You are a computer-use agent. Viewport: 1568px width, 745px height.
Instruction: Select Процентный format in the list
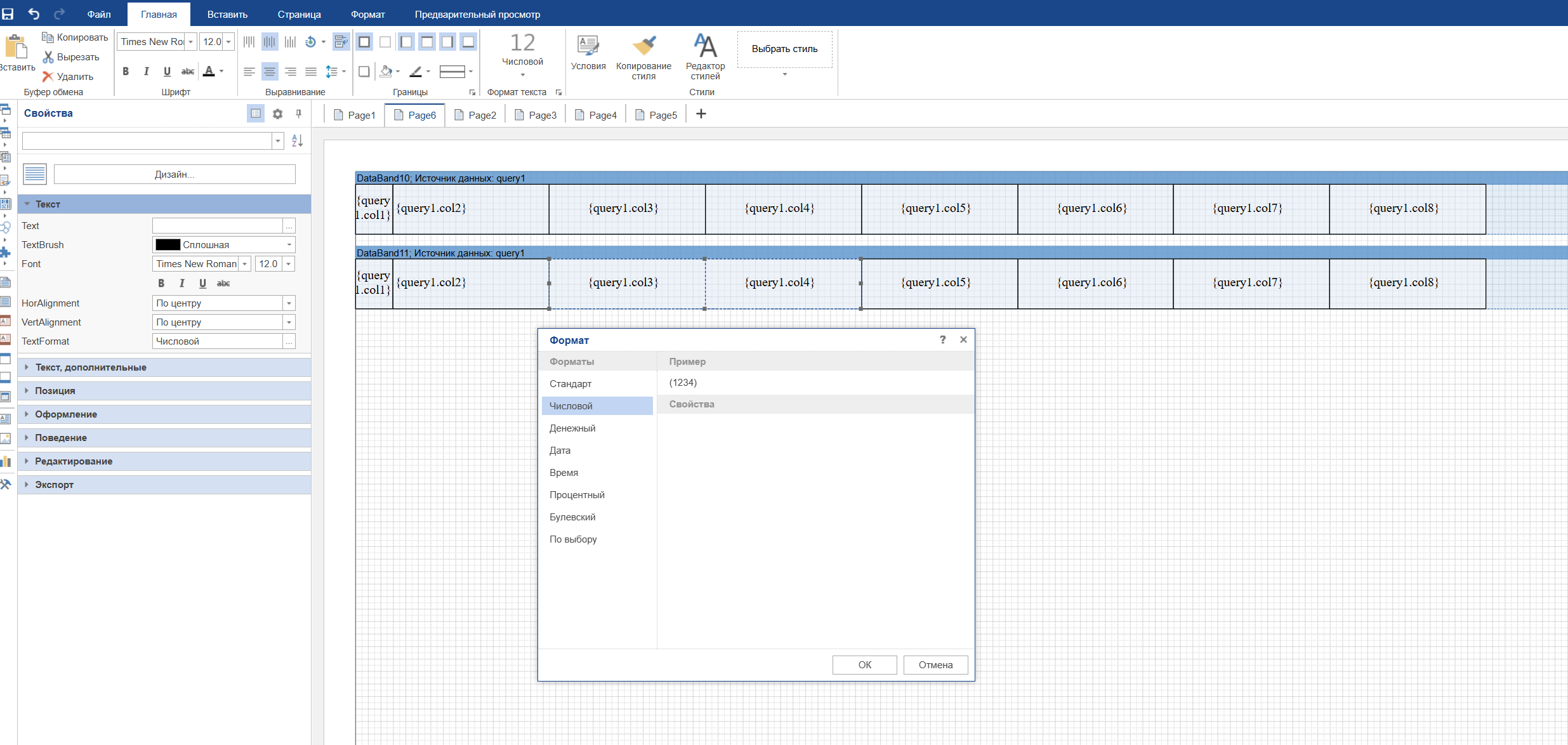pos(597,495)
